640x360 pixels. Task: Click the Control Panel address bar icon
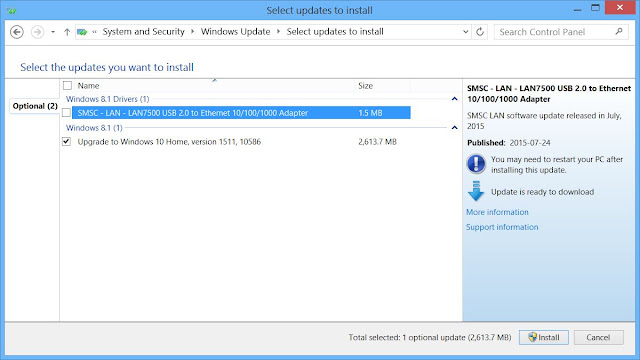[82, 32]
